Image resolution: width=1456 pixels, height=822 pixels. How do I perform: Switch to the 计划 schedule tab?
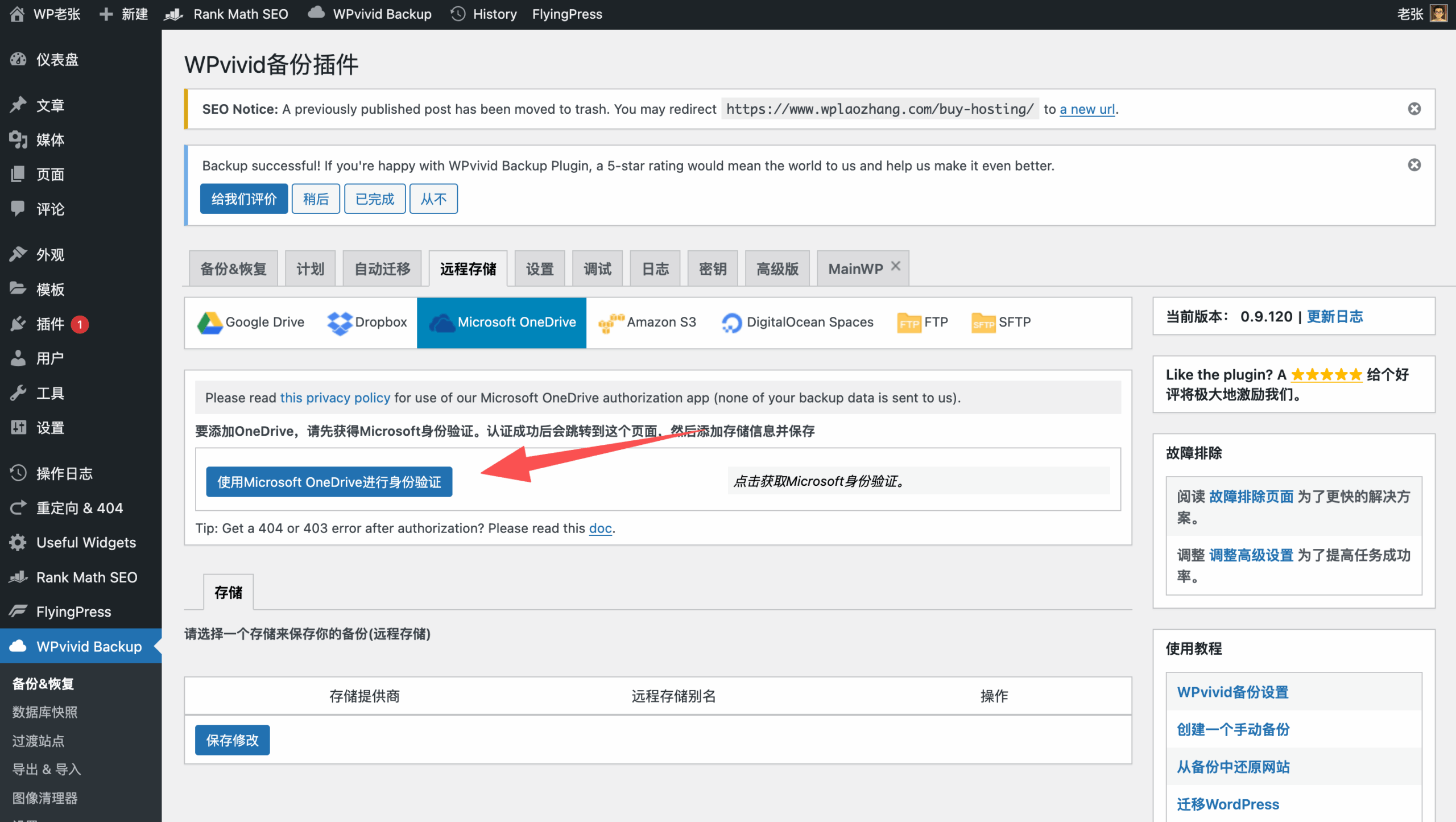310,269
